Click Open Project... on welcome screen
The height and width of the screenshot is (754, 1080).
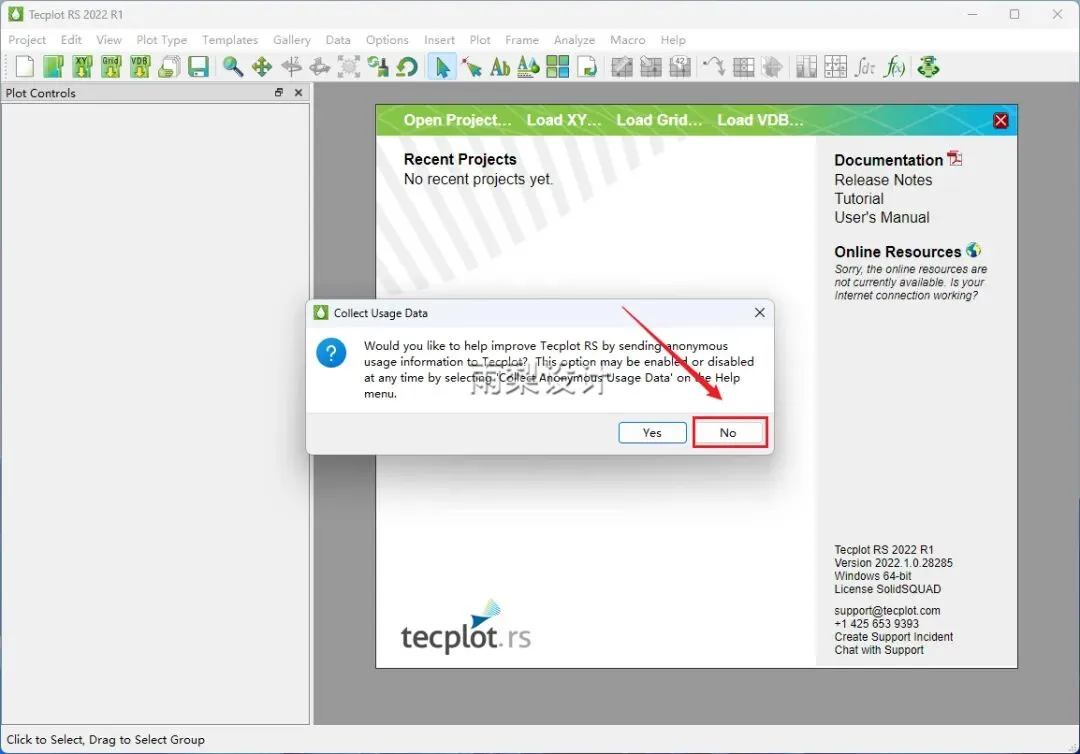(457, 120)
